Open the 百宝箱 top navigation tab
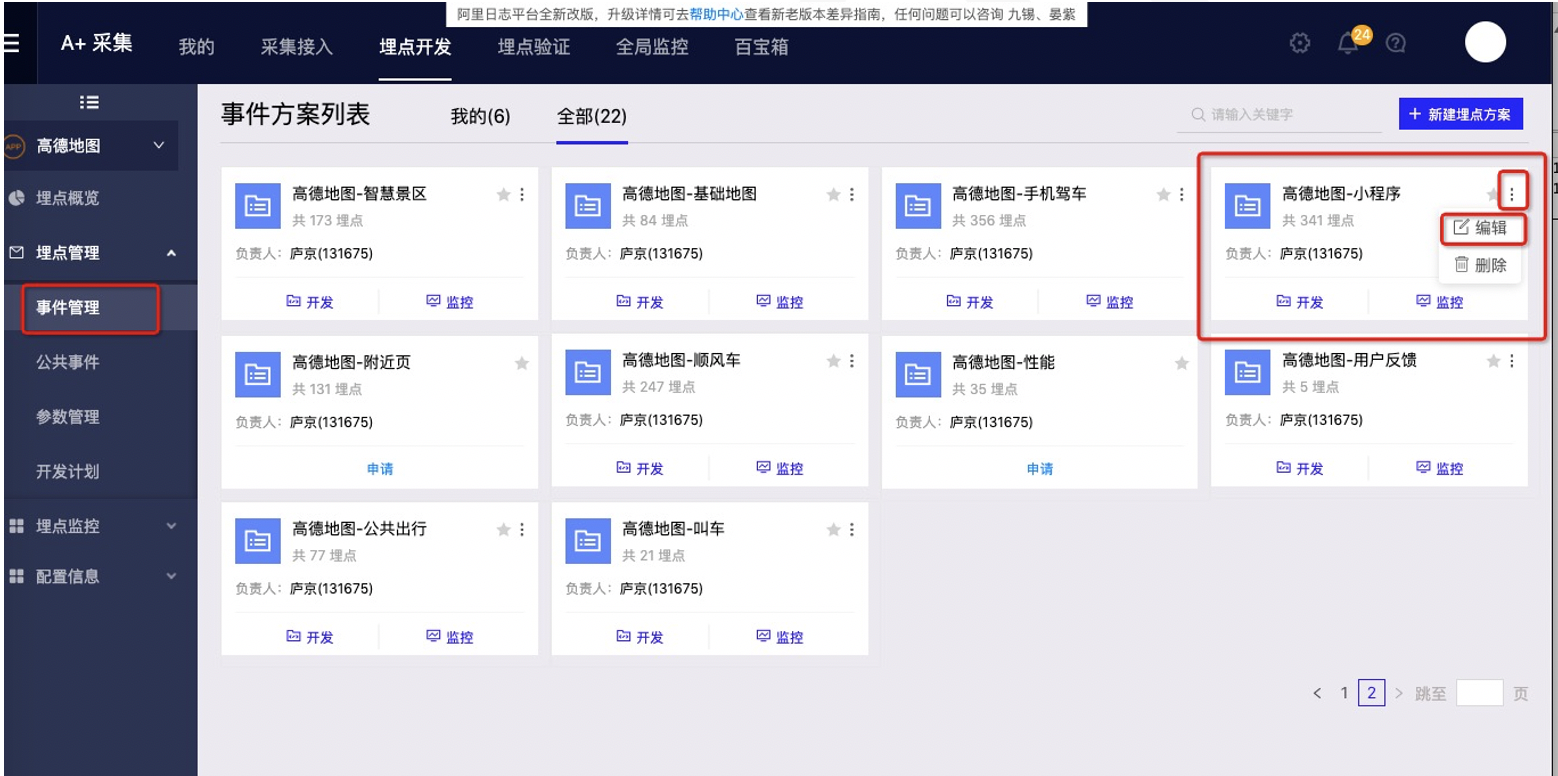Screen dimensions: 1558x776 (x=761, y=47)
